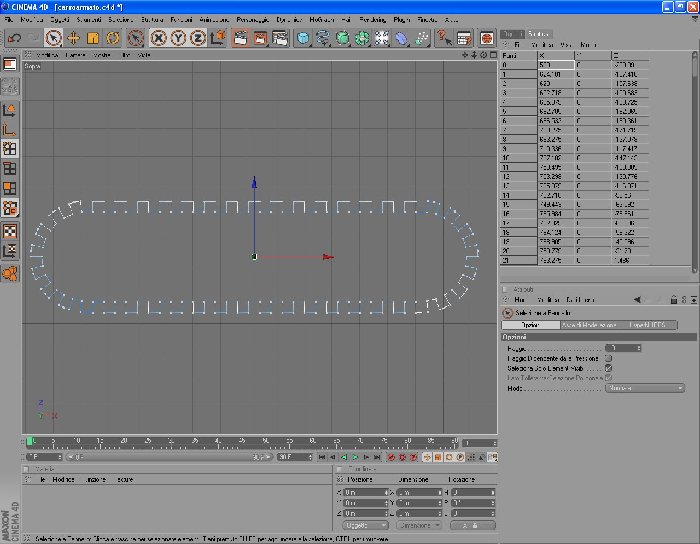Toggle scale keyframe recording icon

pos(438,457)
